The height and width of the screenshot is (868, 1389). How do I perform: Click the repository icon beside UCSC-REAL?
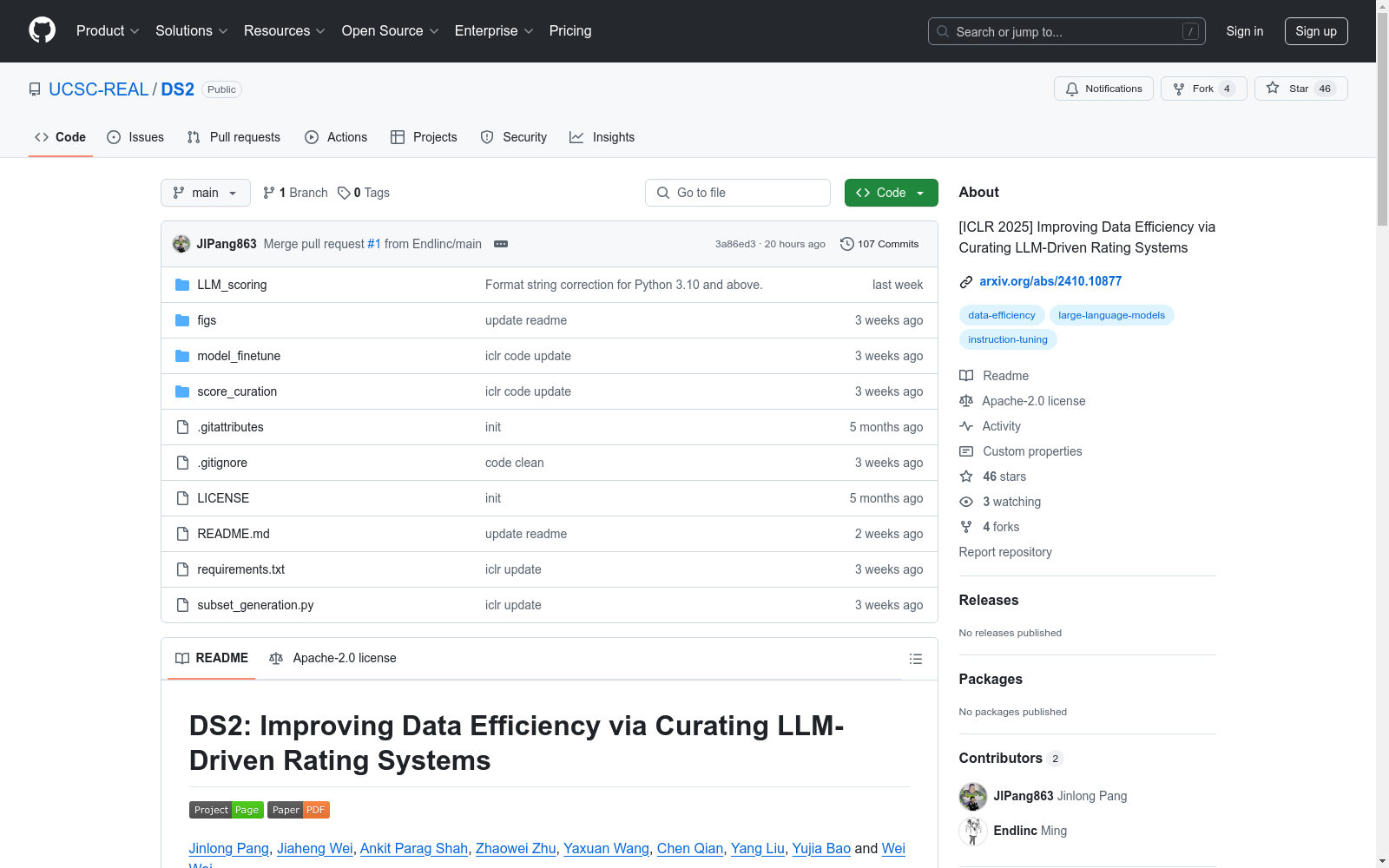(x=35, y=89)
